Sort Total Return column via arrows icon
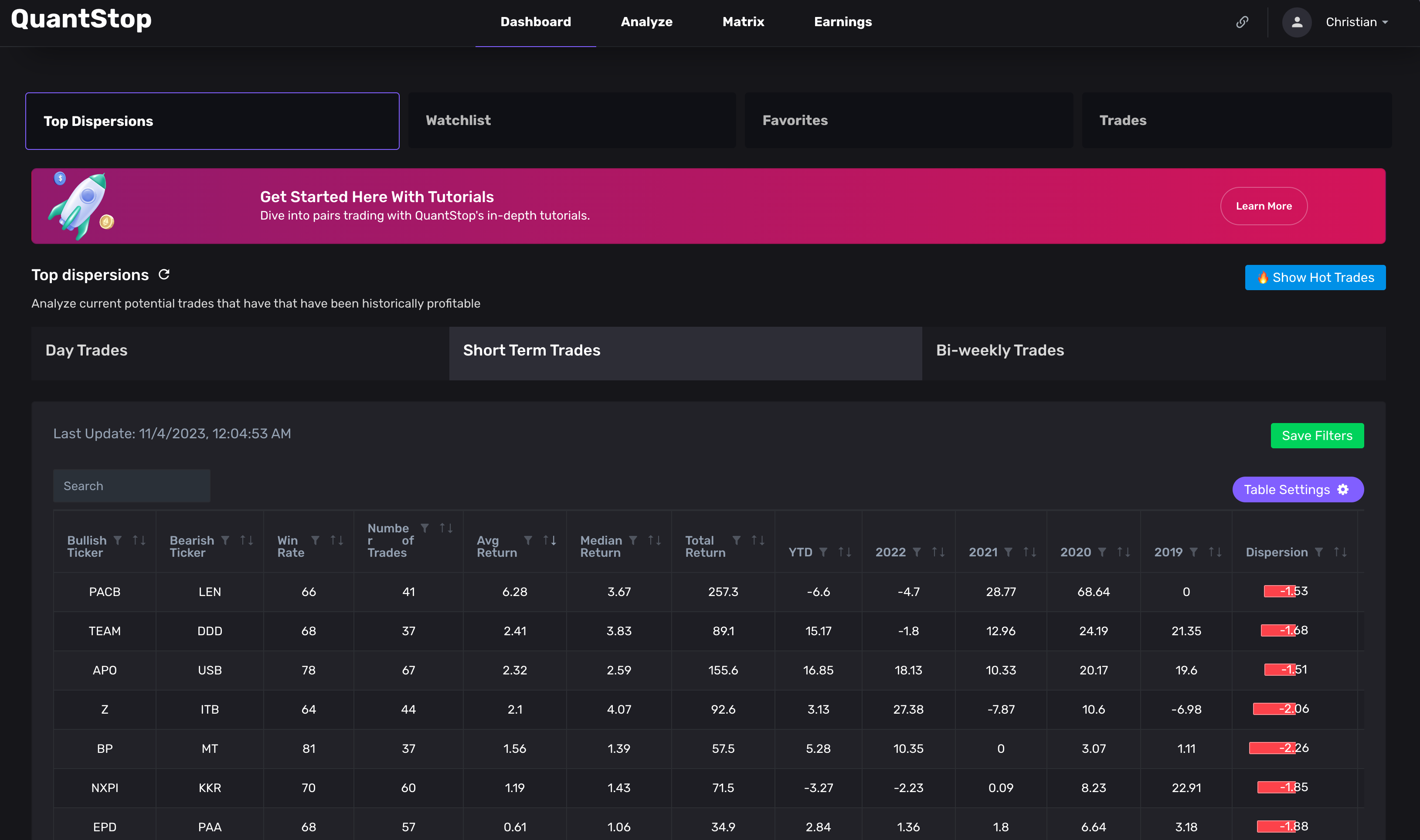This screenshot has width=1420, height=840. point(758,541)
